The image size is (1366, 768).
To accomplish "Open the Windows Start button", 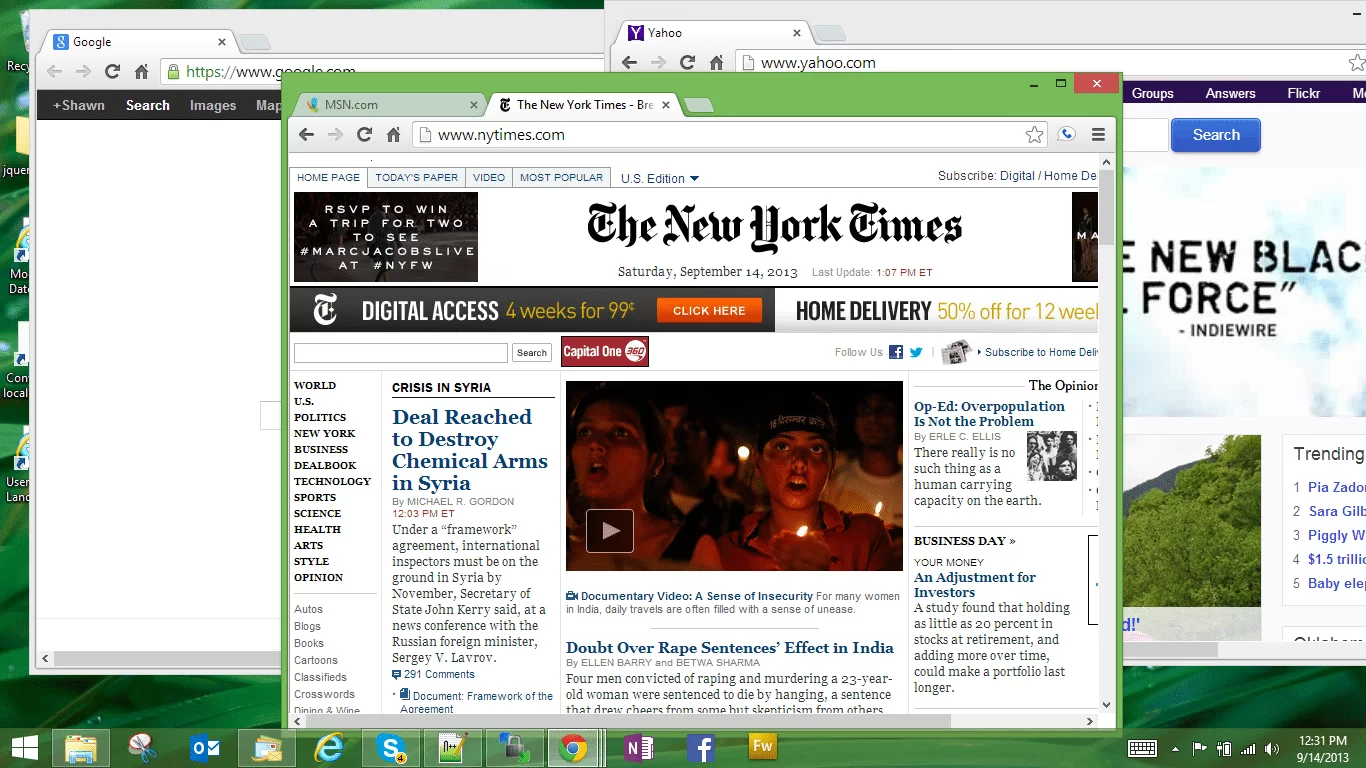I will (x=24, y=748).
